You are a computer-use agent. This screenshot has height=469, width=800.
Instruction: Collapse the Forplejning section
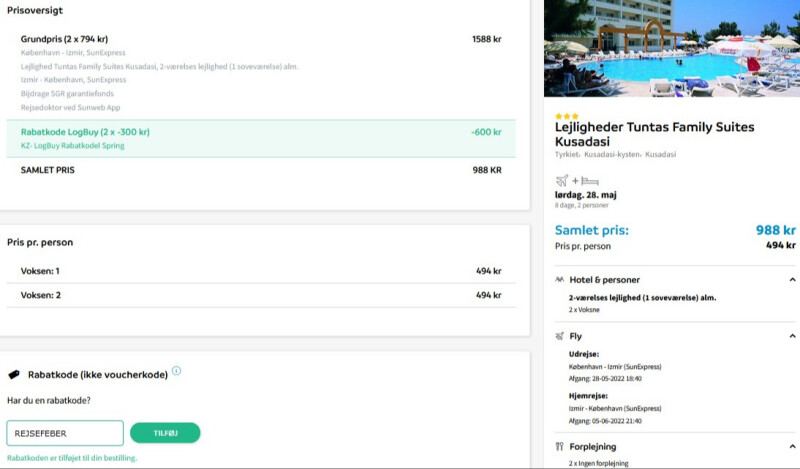pos(792,446)
